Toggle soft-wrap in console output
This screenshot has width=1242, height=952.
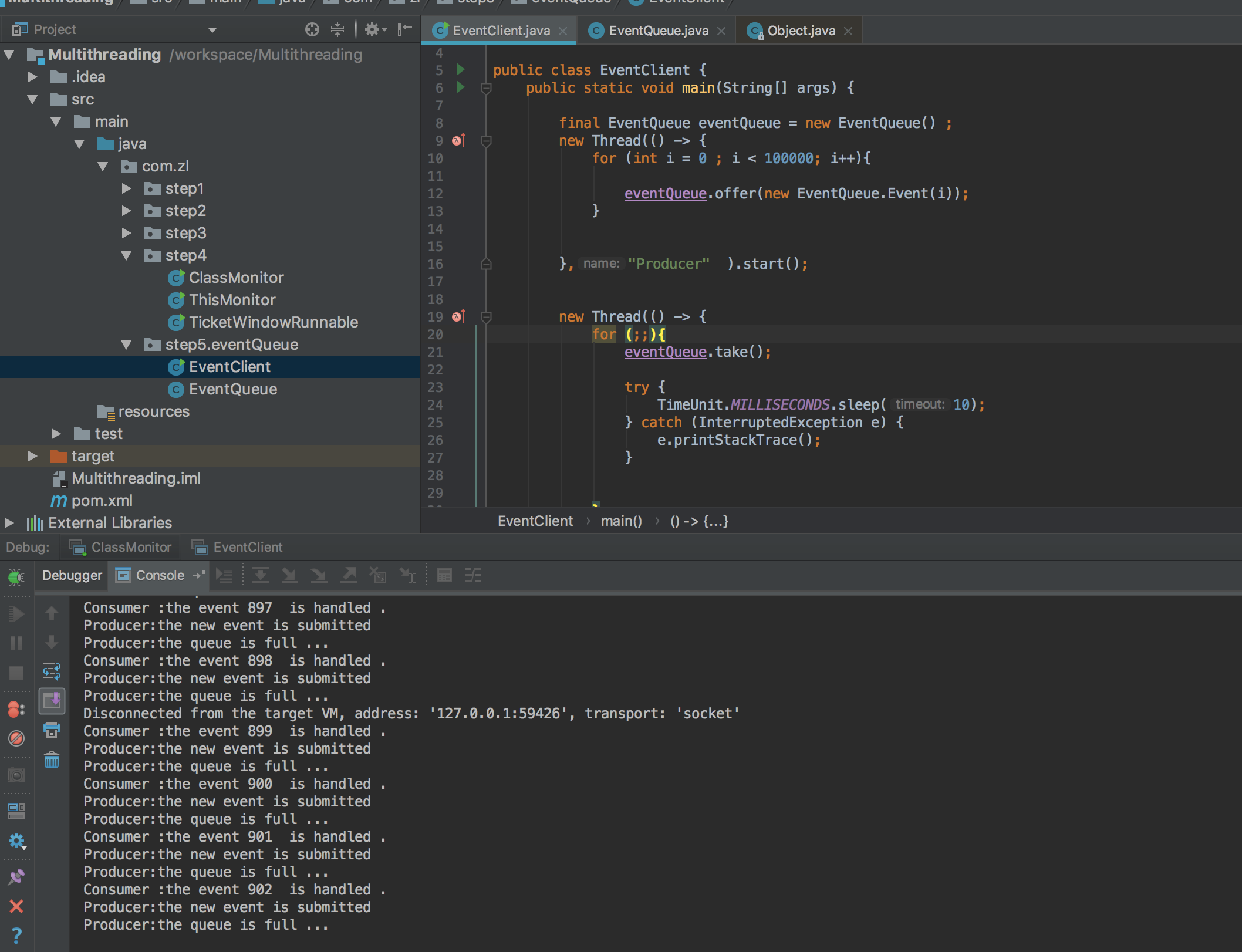(52, 671)
